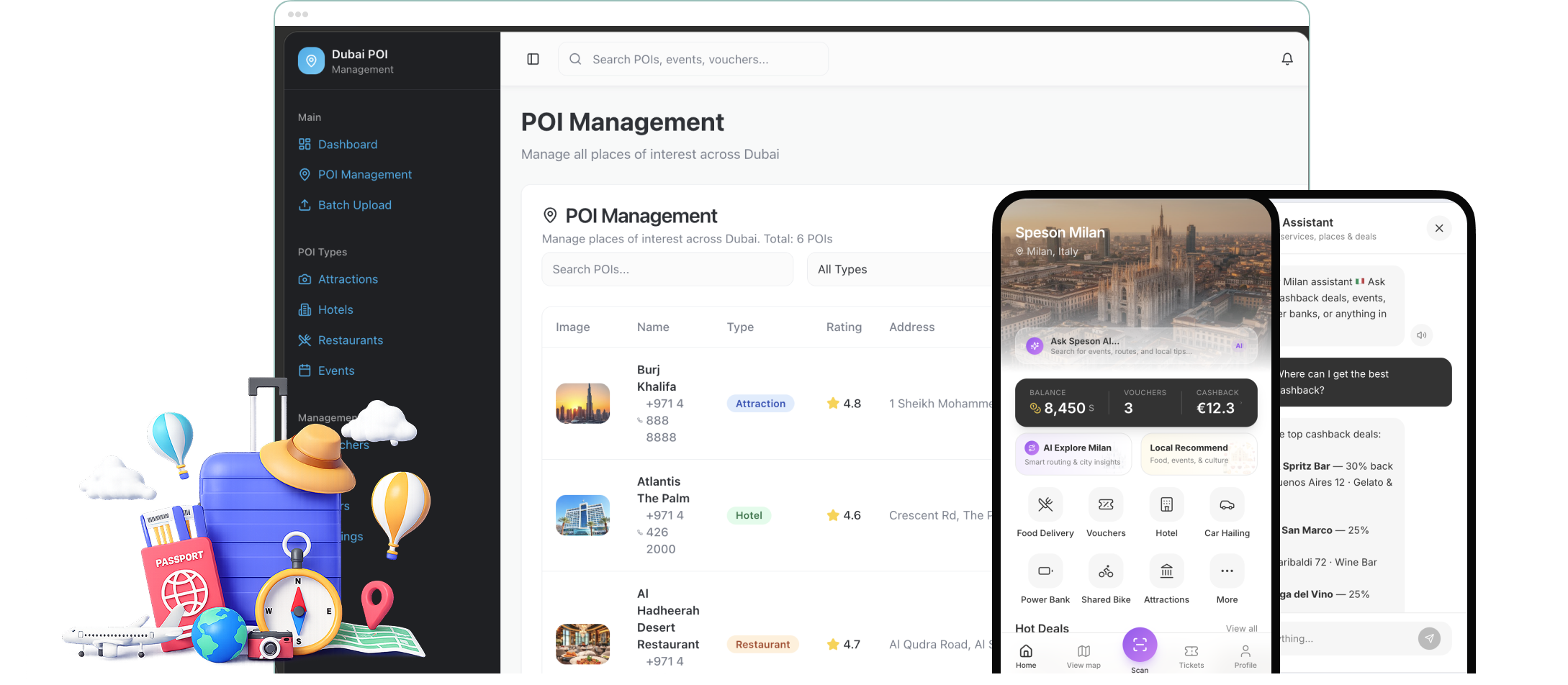Toggle the sidebar panel icon
The image size is (1568, 685).
click(x=533, y=59)
